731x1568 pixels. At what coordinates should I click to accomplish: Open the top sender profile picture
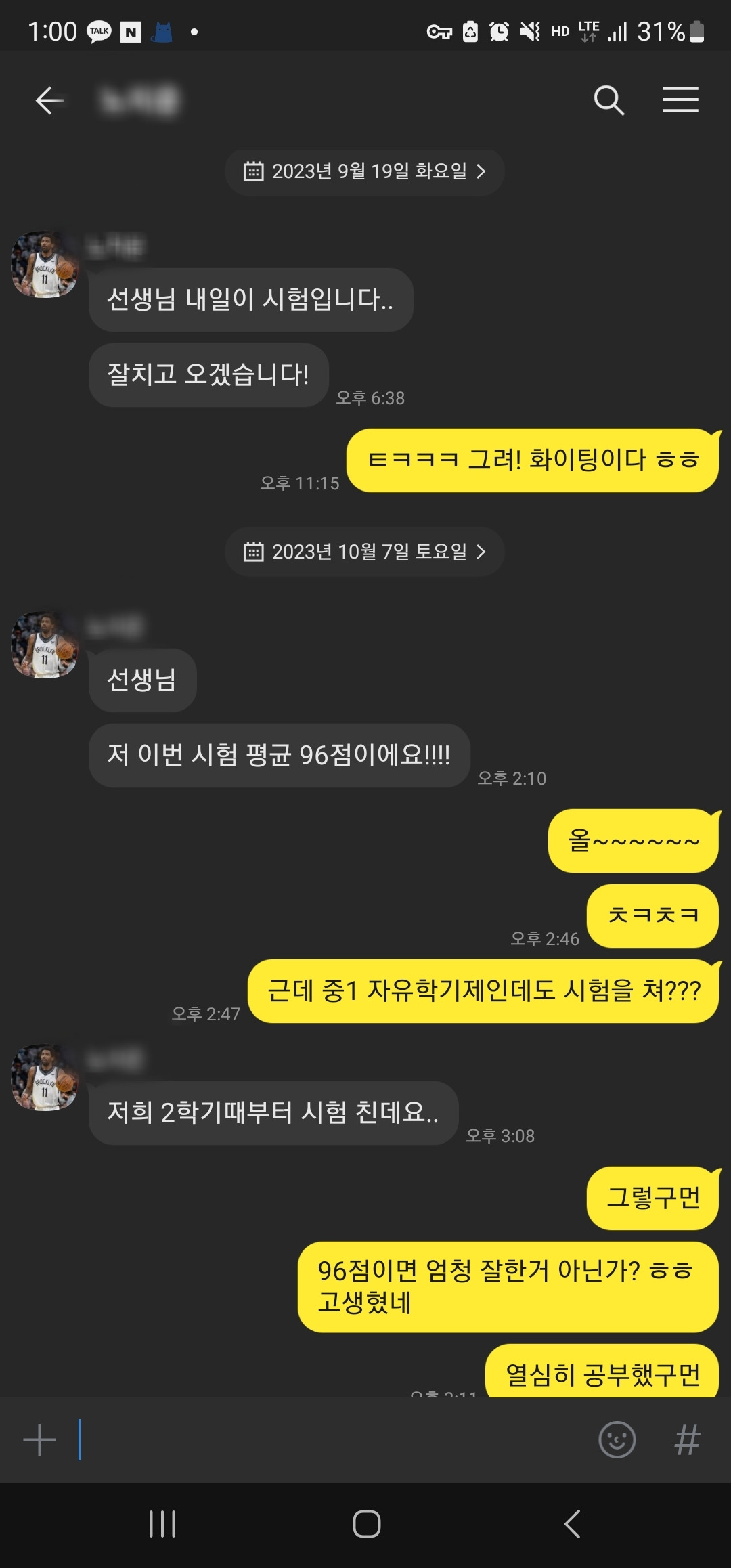(45, 264)
